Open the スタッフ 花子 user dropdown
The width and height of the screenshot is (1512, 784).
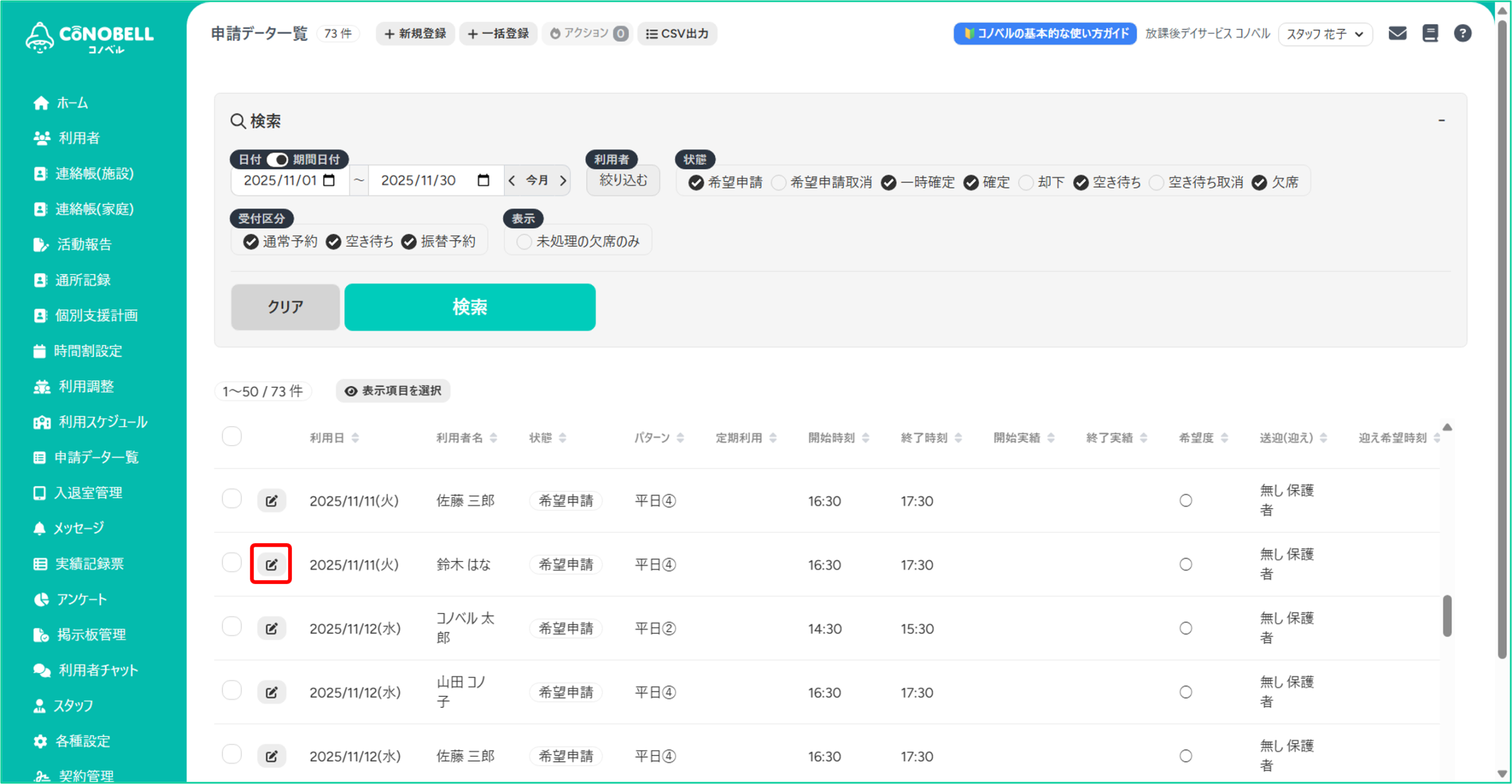pyautogui.click(x=1325, y=34)
